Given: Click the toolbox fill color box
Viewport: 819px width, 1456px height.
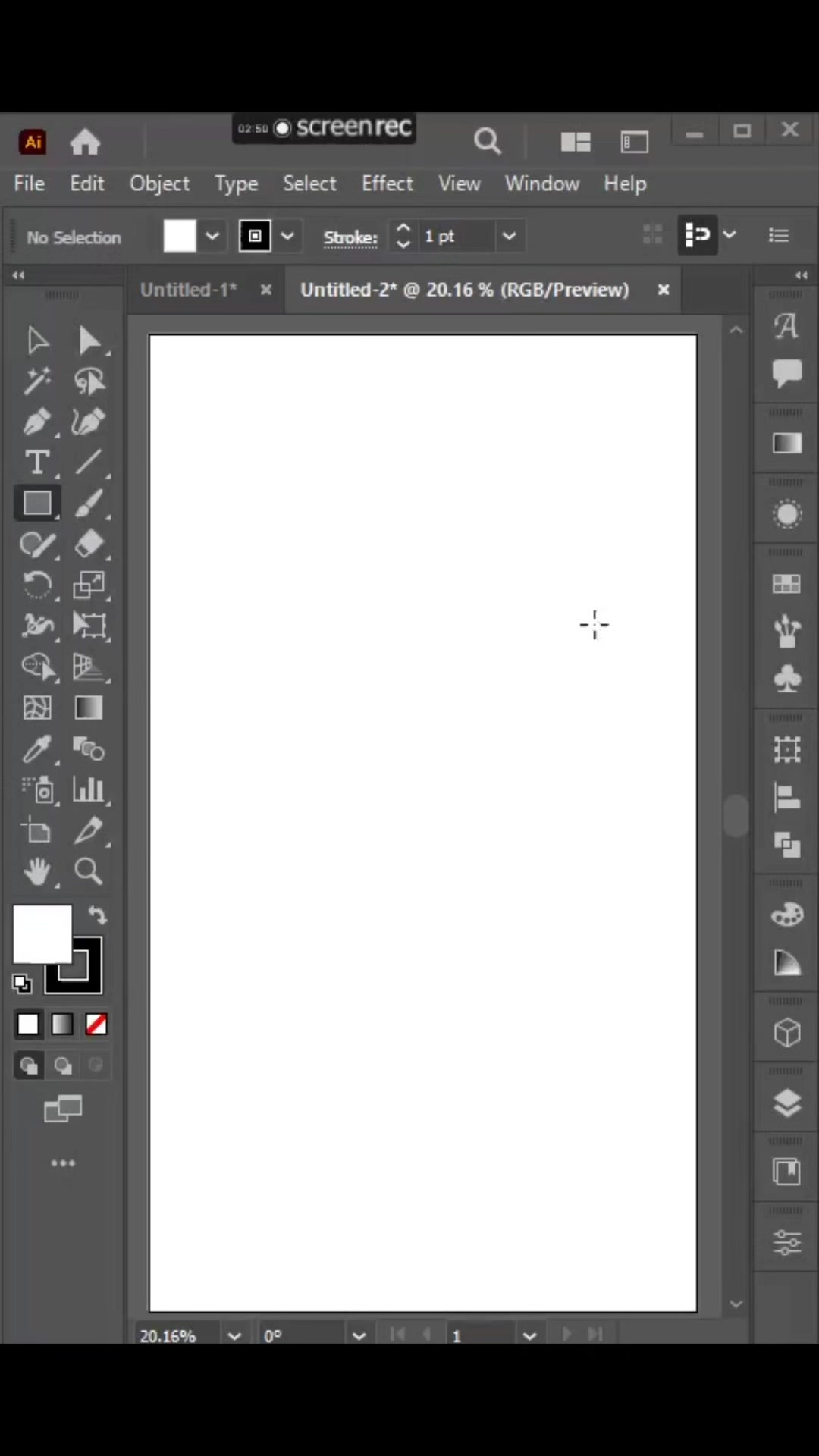Looking at the screenshot, I should [42, 934].
